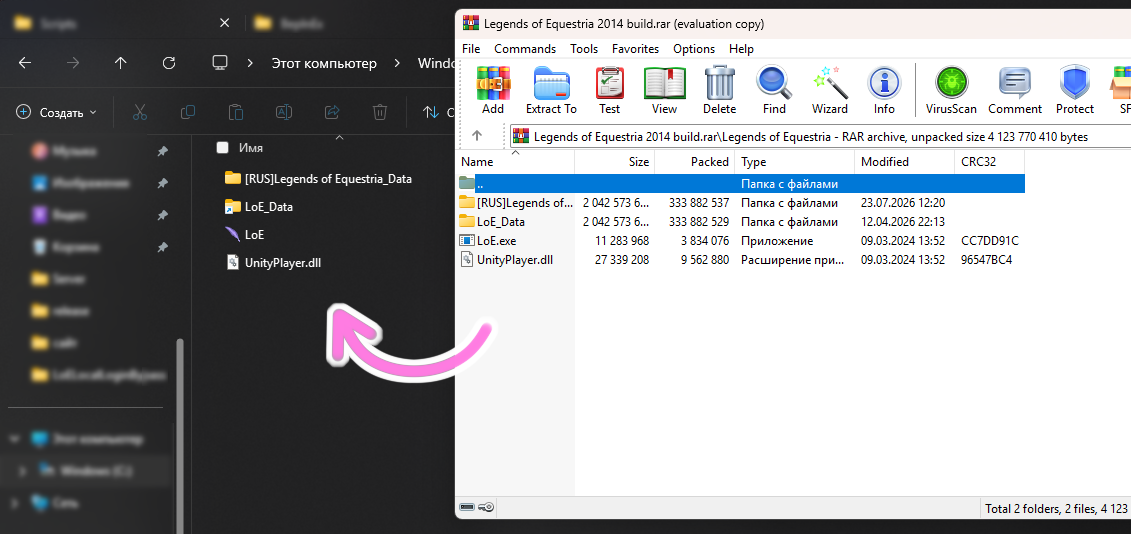This screenshot has height=534, width=1131.
Task: Expand chevron before Этот компьютер breadcrumb
Action: coord(250,63)
